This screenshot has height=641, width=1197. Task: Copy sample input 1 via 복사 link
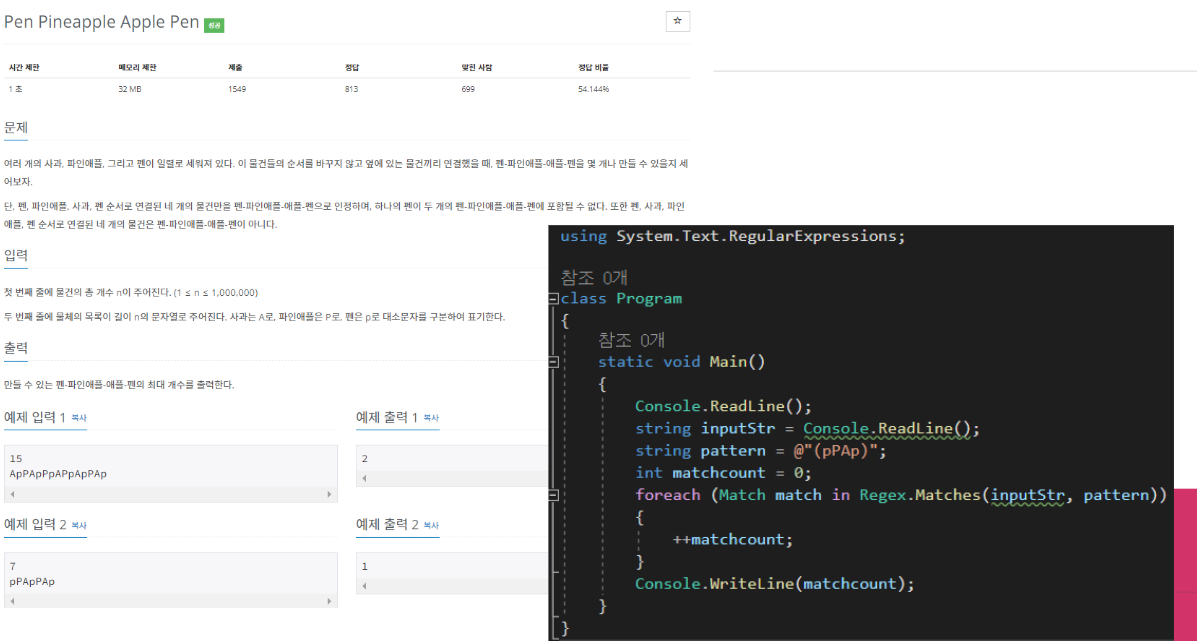(x=79, y=419)
